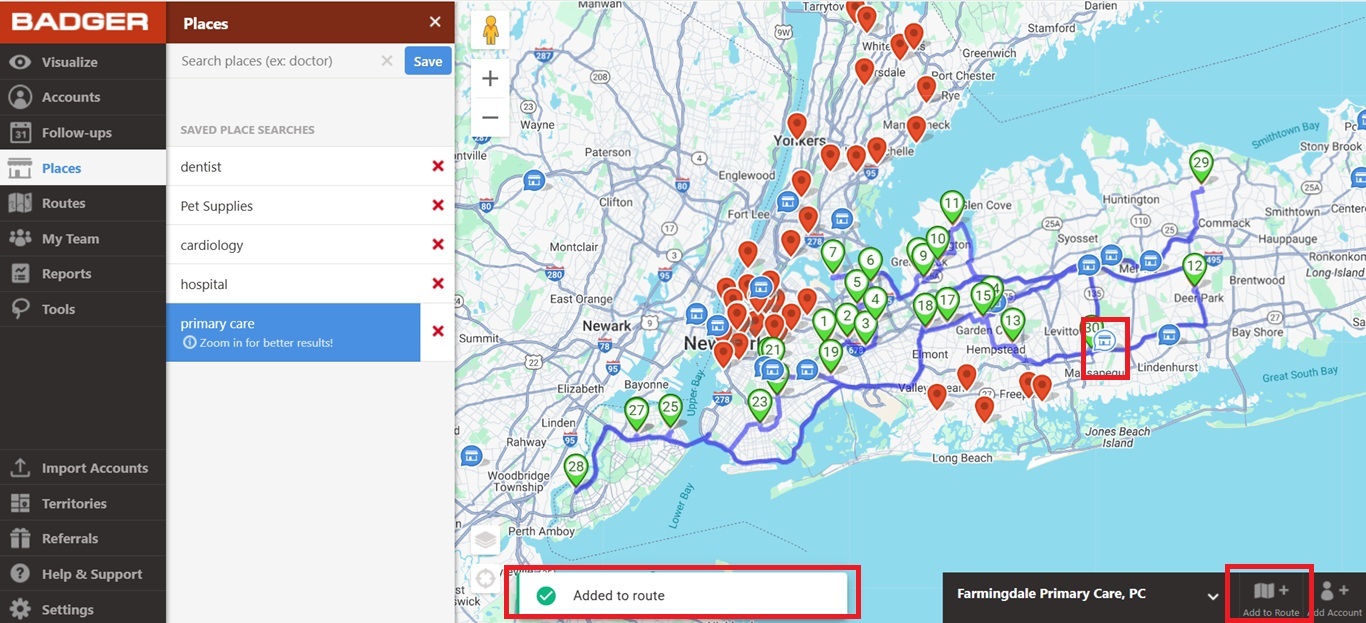The image size is (1366, 623).
Task: Delete the primary care saved search
Action: coord(438,332)
